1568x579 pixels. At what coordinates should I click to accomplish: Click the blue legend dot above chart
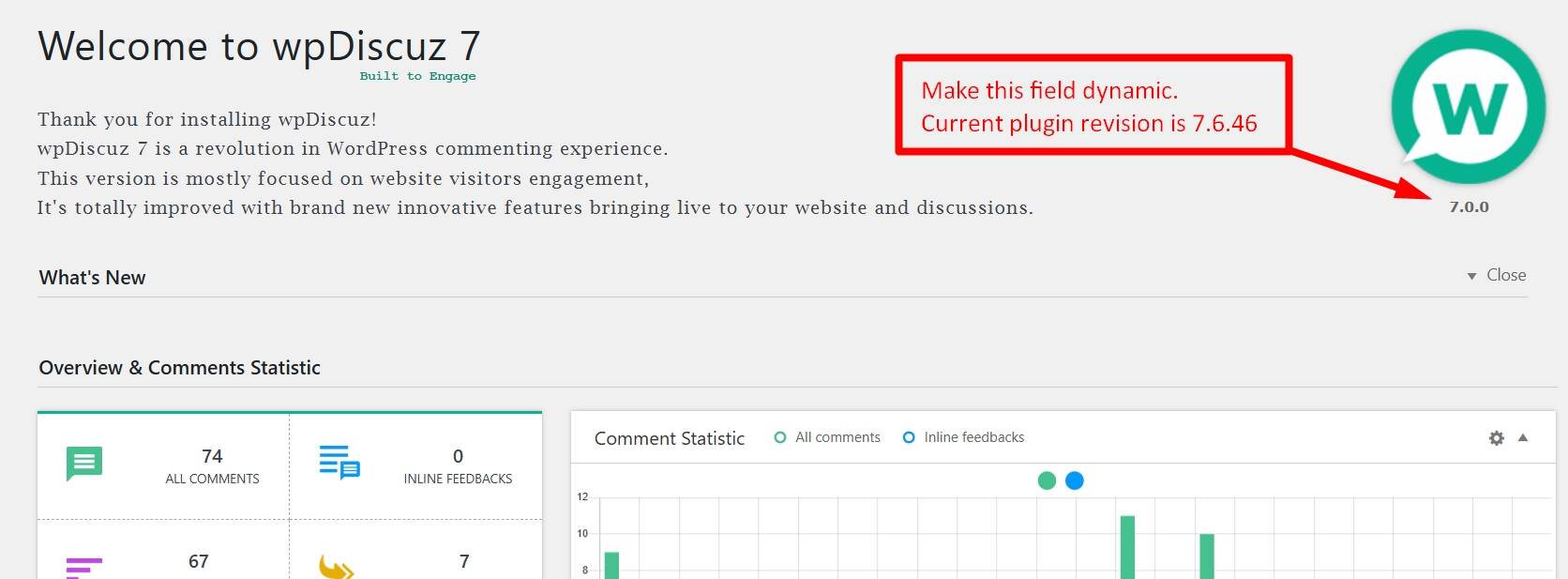pos(1075,480)
